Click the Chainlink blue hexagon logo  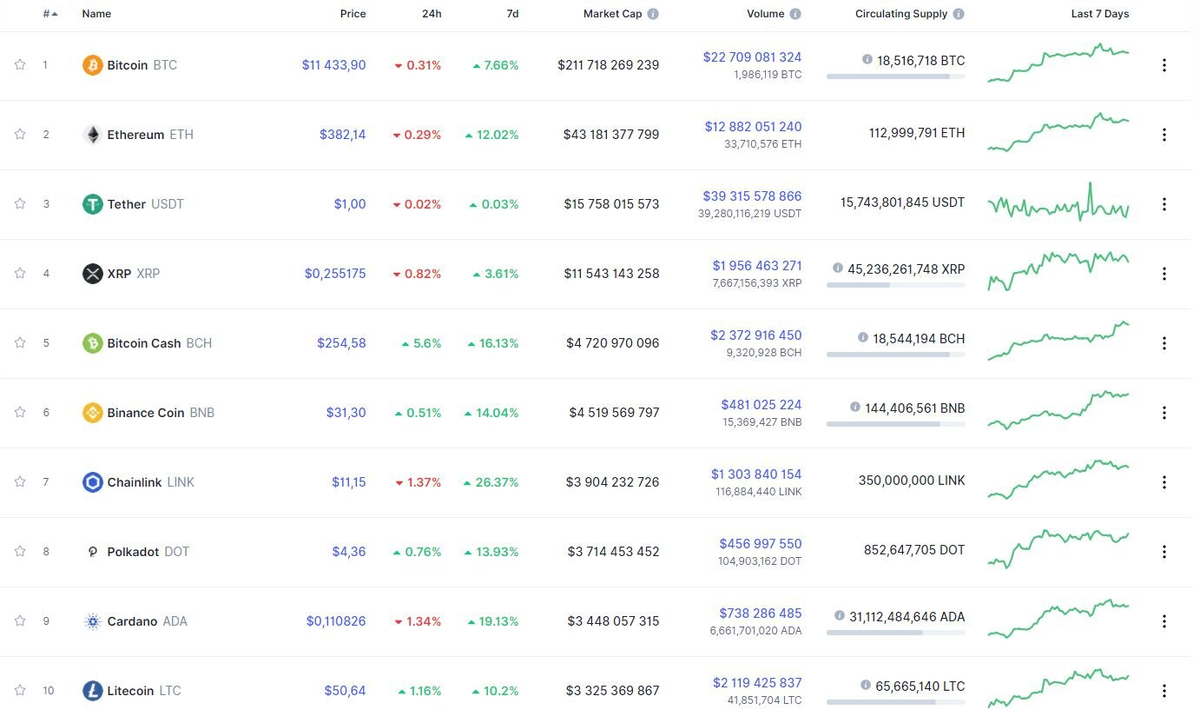pos(92,482)
